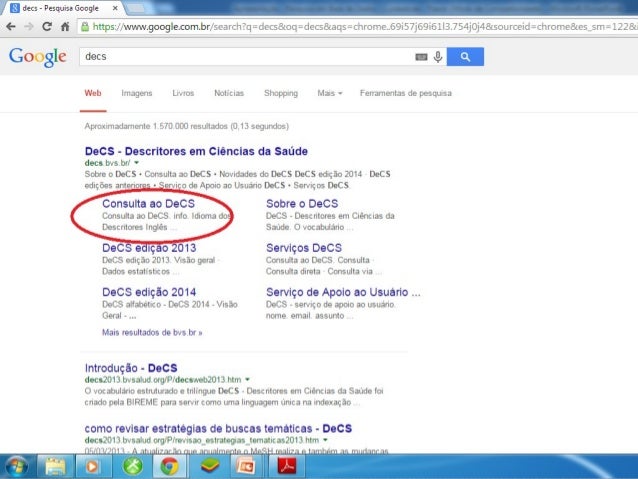Switch to the Imagens tab

point(137,93)
